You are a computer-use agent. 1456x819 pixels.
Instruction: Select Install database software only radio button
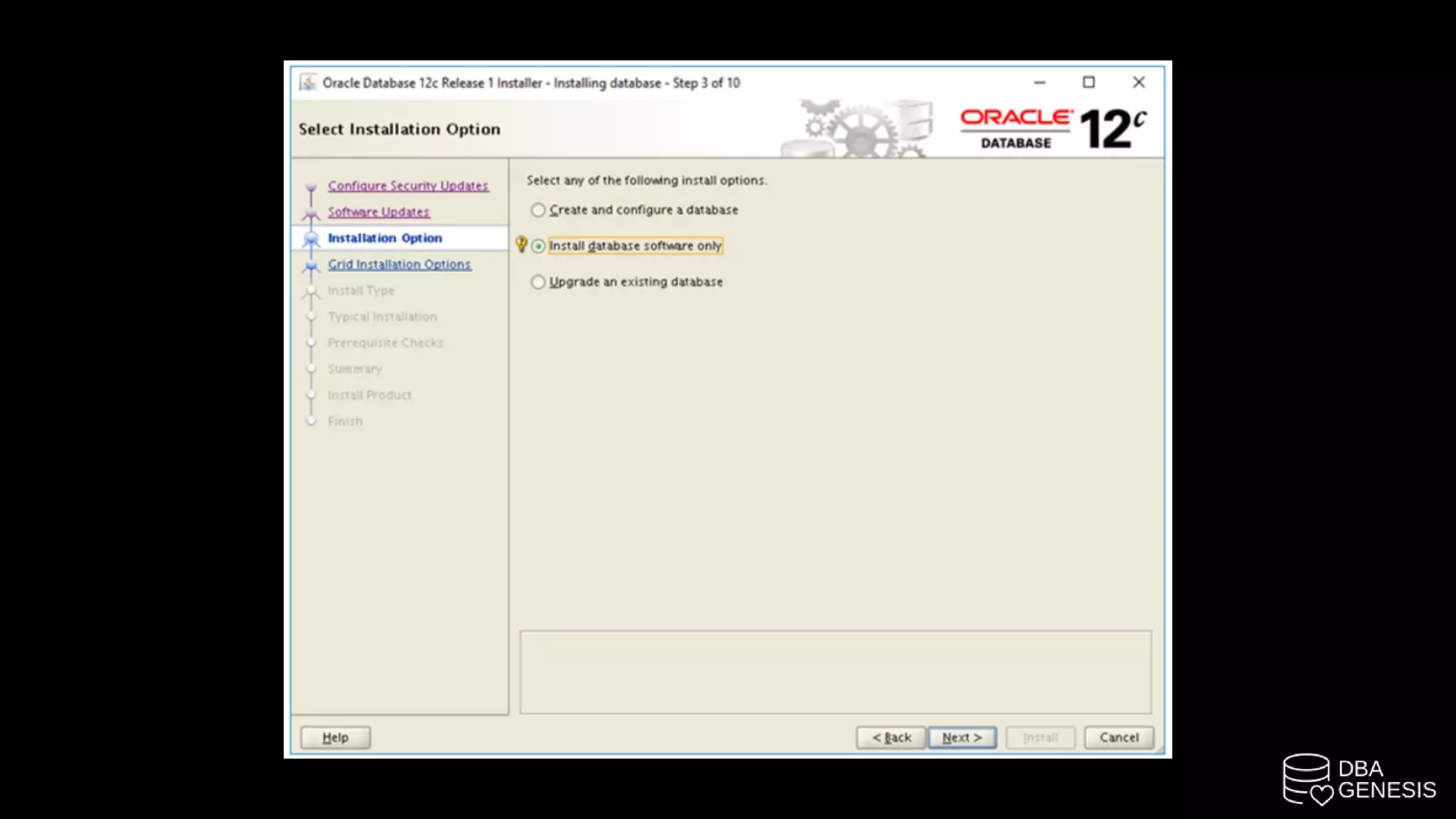pos(538,246)
